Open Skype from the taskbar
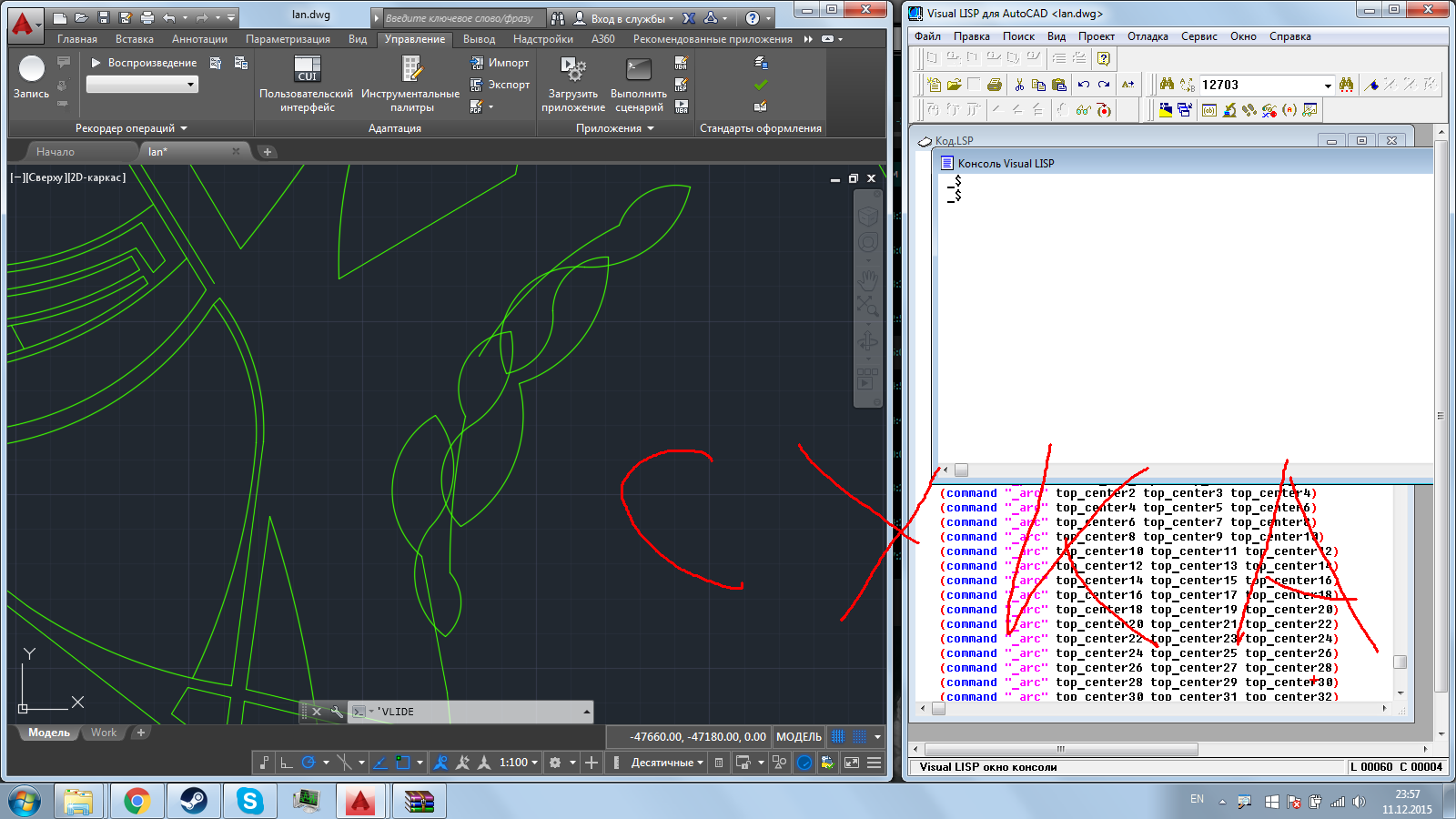Image resolution: width=1456 pixels, height=819 pixels. (249, 801)
